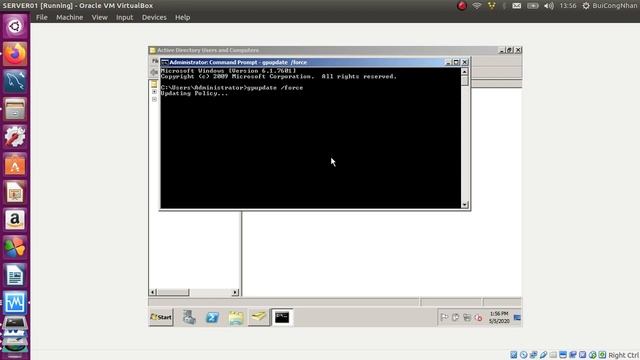Screen dimensions: 640x360
Task: Click the Action Center flag tray icon
Action: click(x=444, y=317)
